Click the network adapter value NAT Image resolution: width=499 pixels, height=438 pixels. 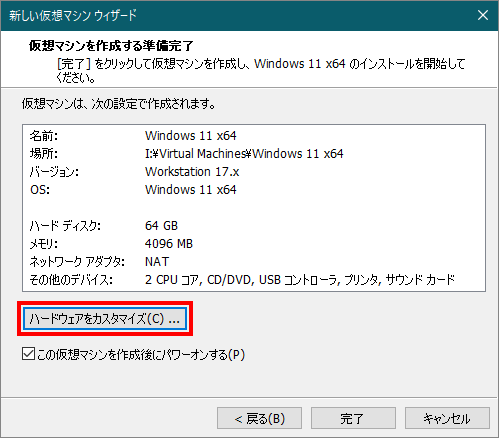coord(157,262)
